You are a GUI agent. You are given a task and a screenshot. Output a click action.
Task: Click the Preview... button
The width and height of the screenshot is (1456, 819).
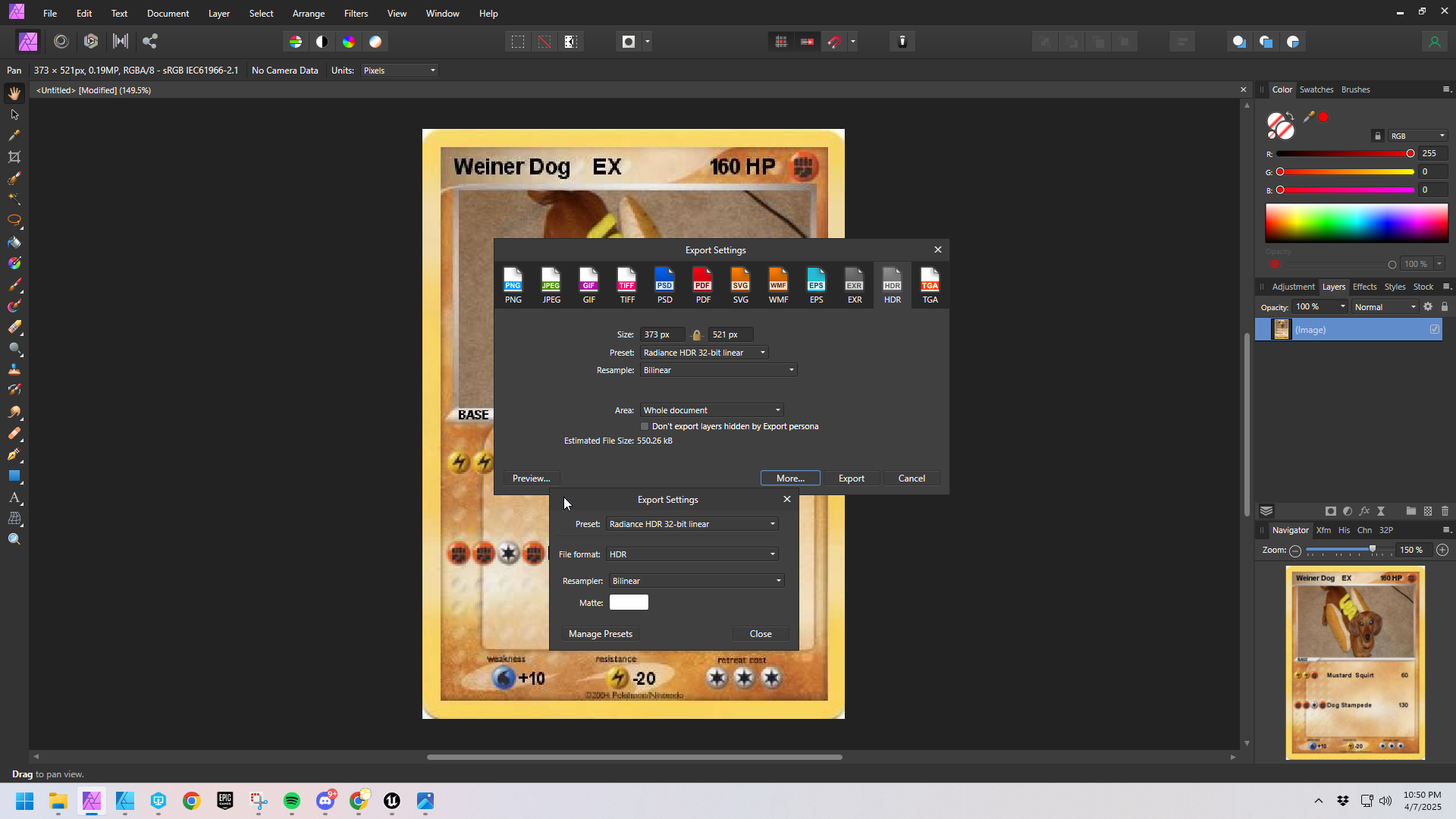point(531,479)
